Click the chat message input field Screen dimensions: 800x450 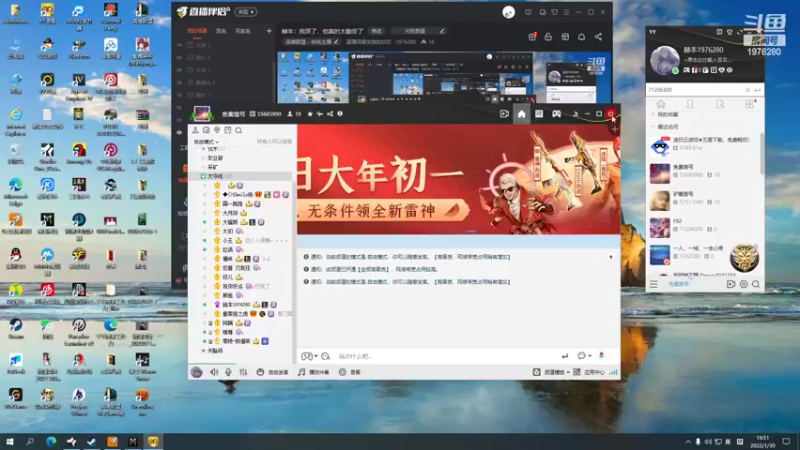[x=446, y=356]
